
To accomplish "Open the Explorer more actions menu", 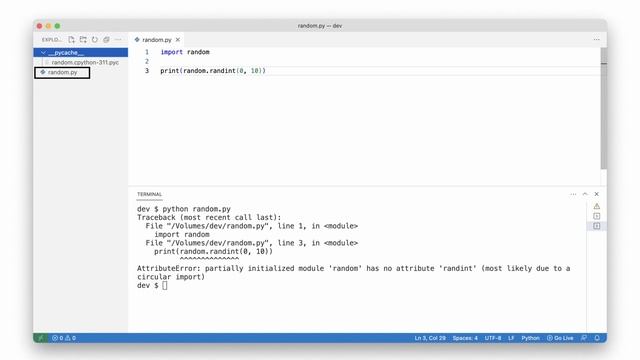I will pos(118,40).
